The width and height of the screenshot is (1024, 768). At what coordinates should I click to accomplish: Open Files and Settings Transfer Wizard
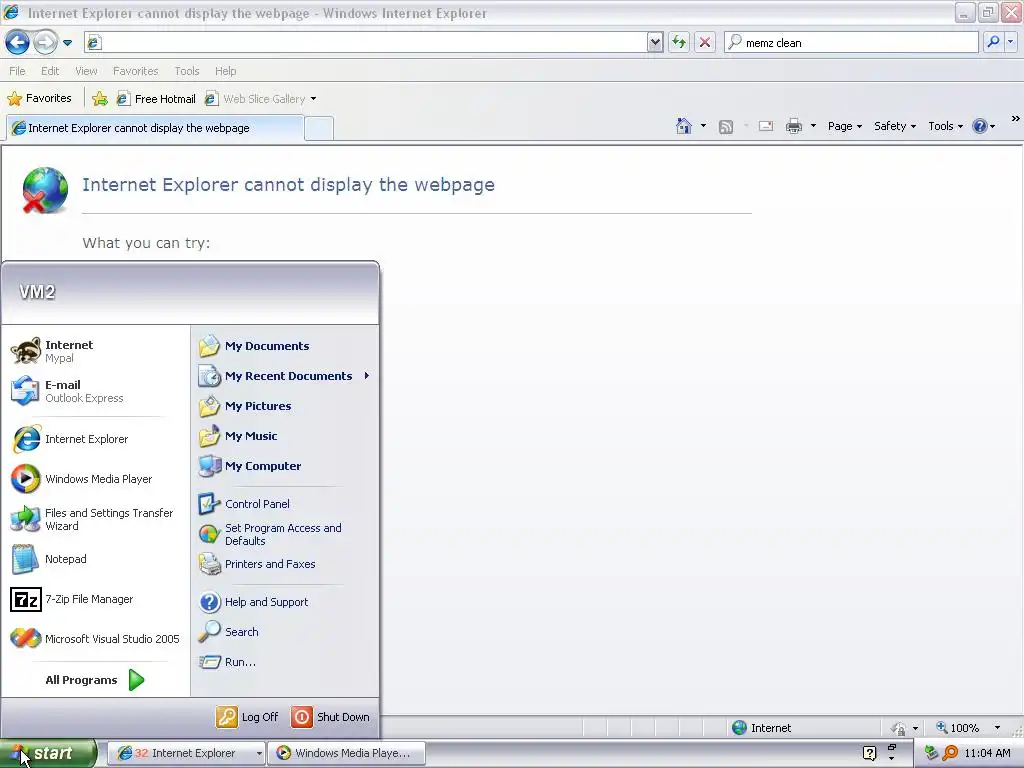[95, 519]
